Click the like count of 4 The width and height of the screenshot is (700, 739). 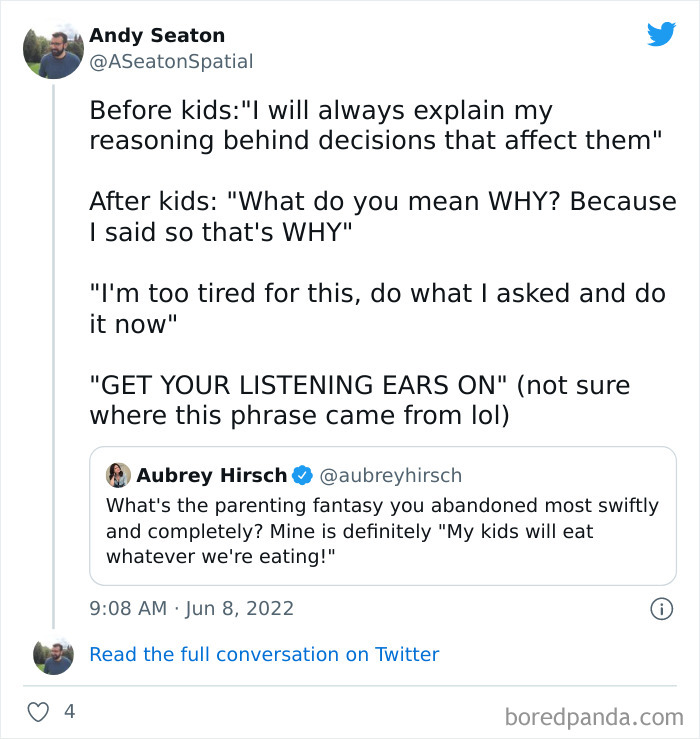(69, 712)
